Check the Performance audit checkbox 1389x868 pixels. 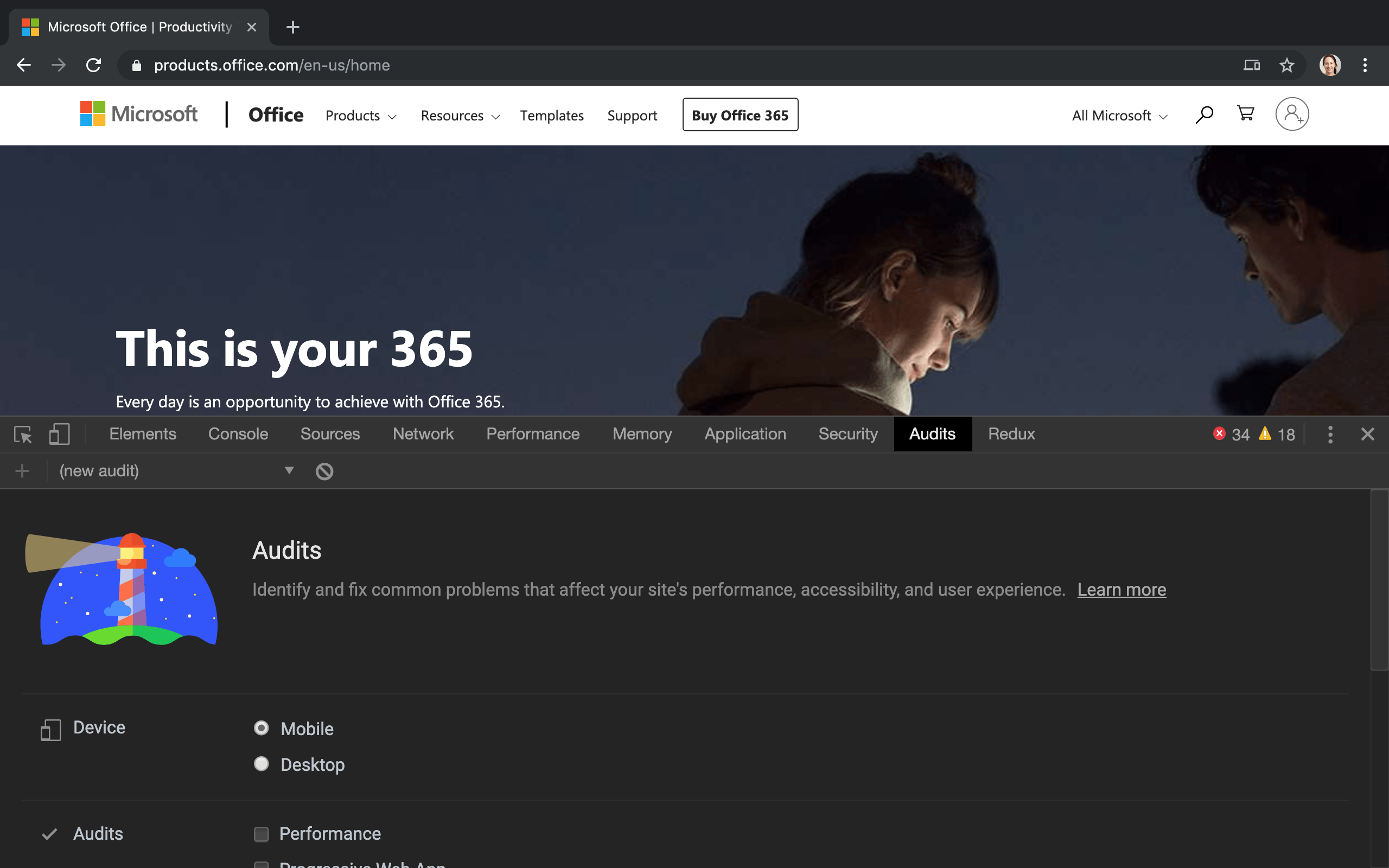261,834
